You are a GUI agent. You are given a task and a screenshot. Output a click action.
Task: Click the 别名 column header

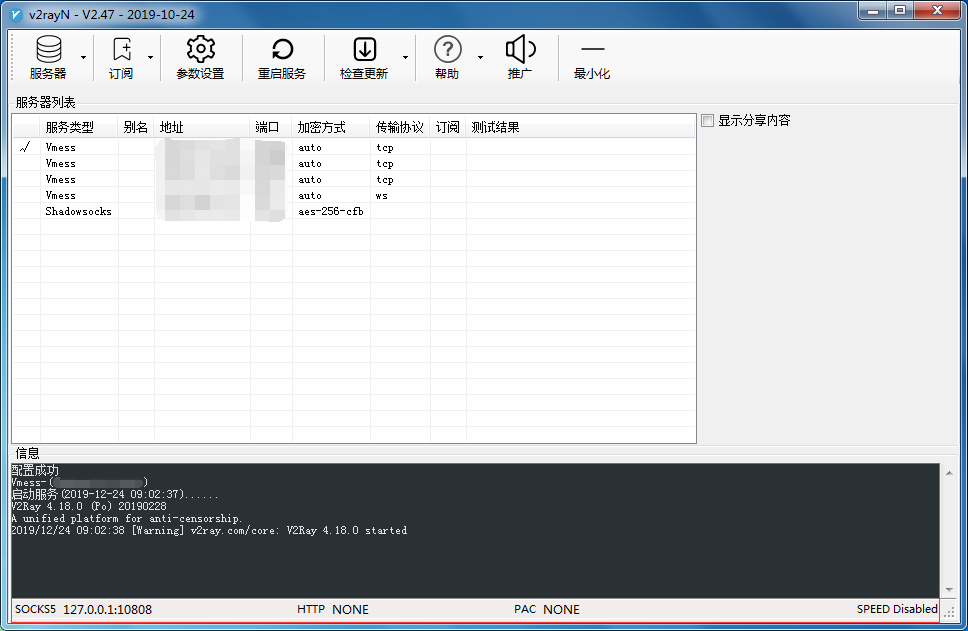[x=136, y=127]
